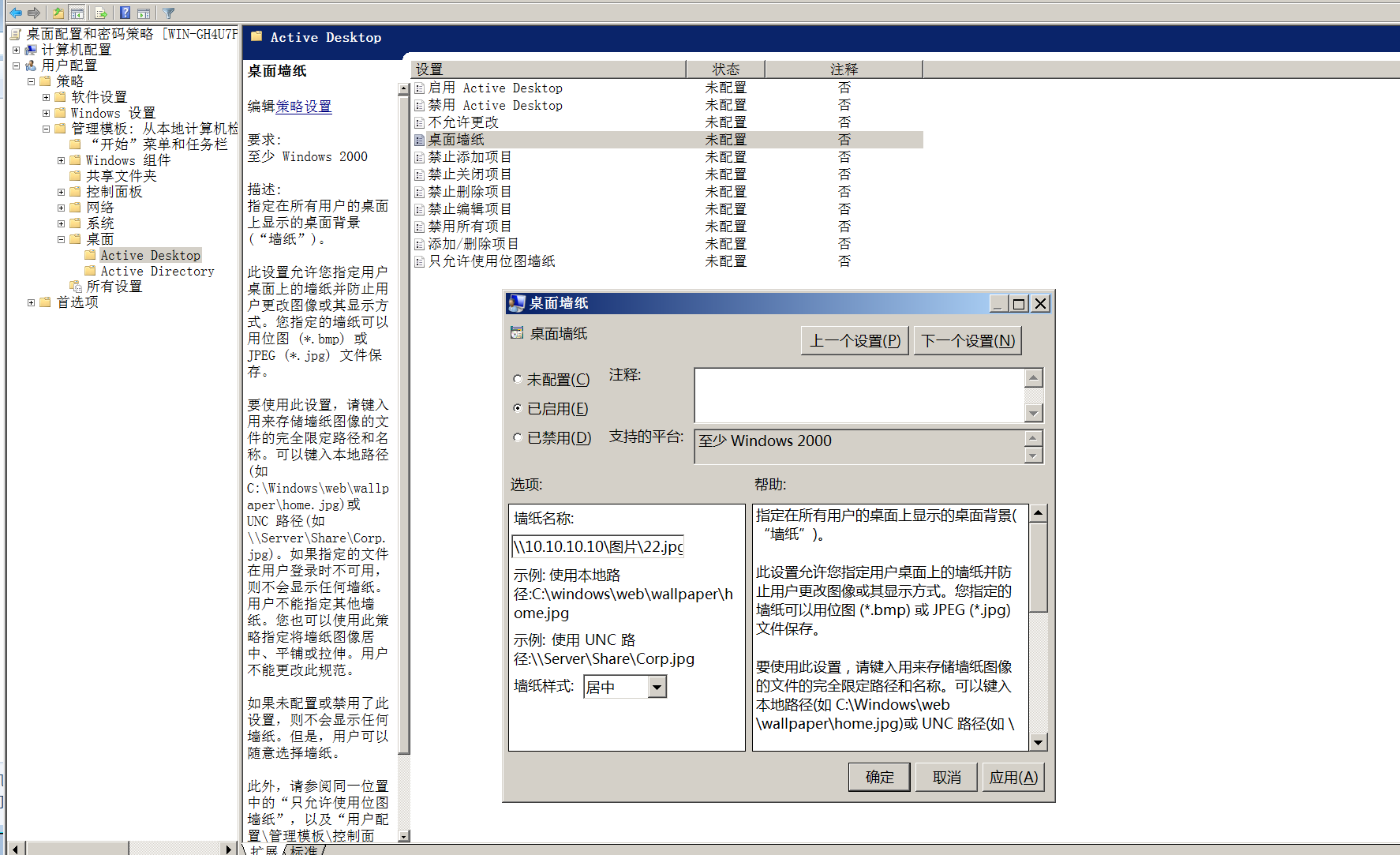Click the Filter funnel icon

(x=169, y=13)
